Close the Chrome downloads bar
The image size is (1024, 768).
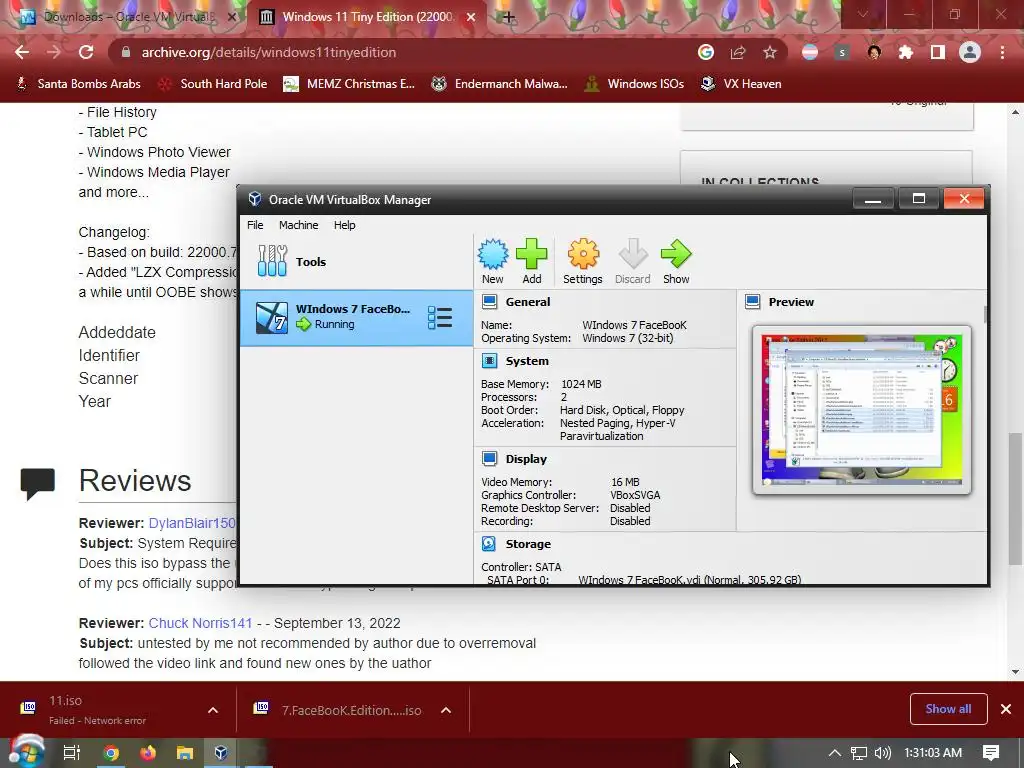click(1006, 709)
